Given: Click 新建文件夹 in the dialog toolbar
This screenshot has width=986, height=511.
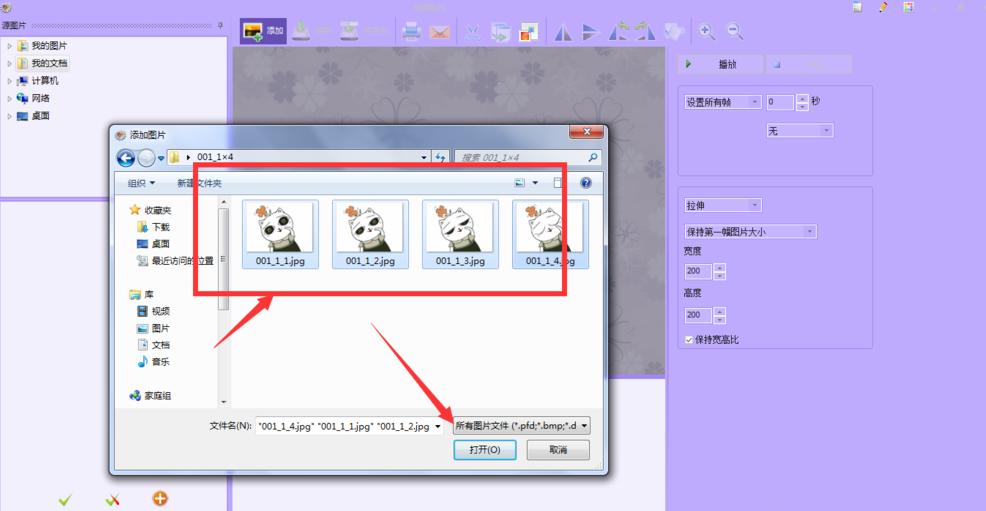Looking at the screenshot, I should [199, 184].
